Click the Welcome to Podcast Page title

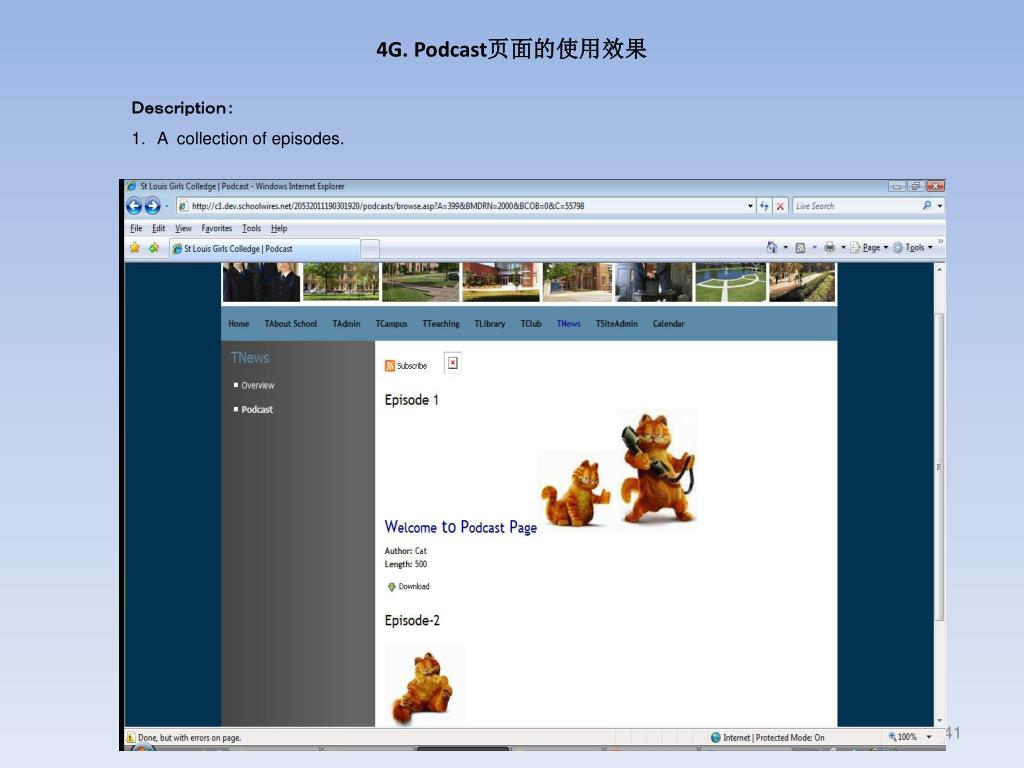[460, 527]
